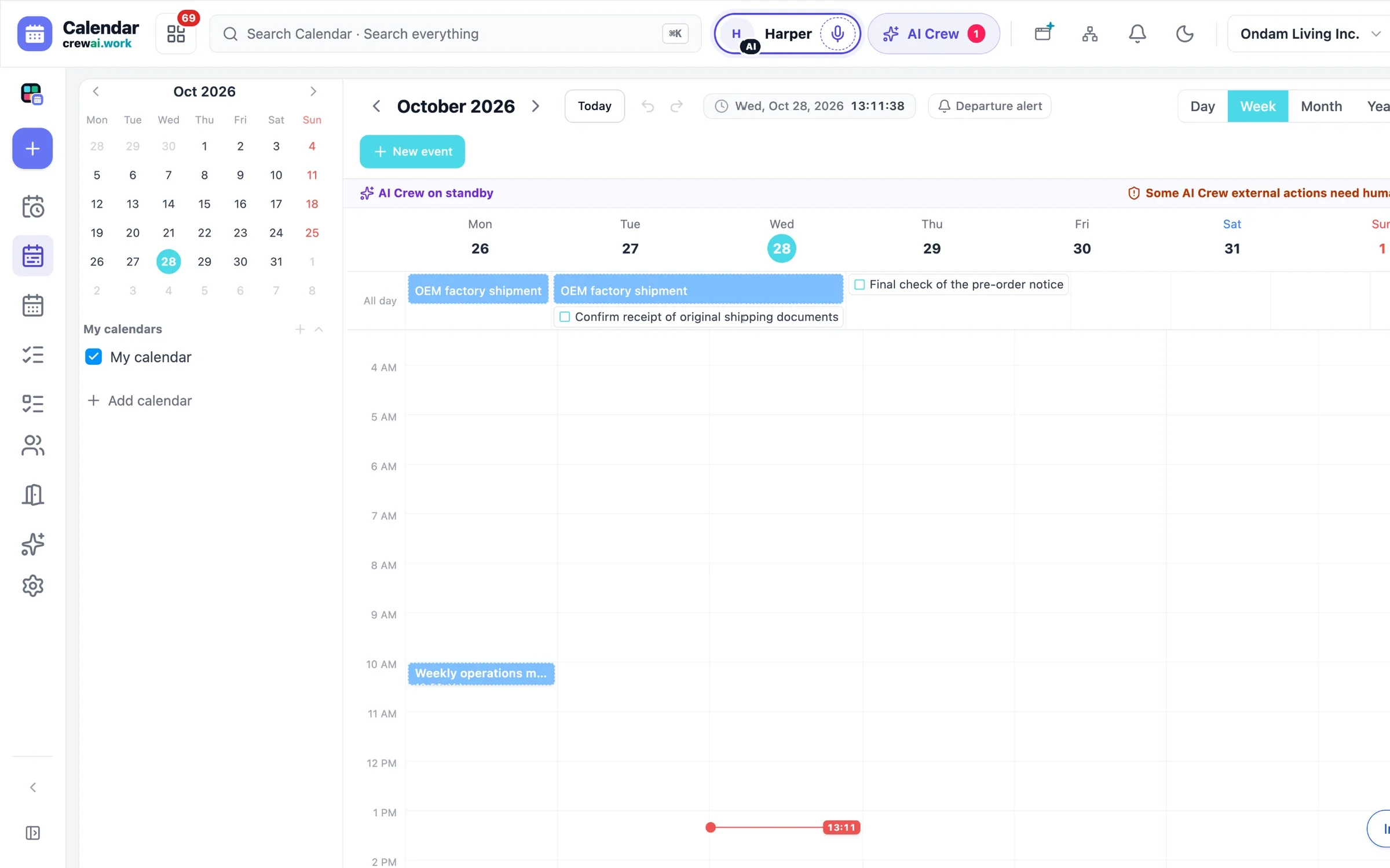Click the Search Calendar input field

[455, 34]
